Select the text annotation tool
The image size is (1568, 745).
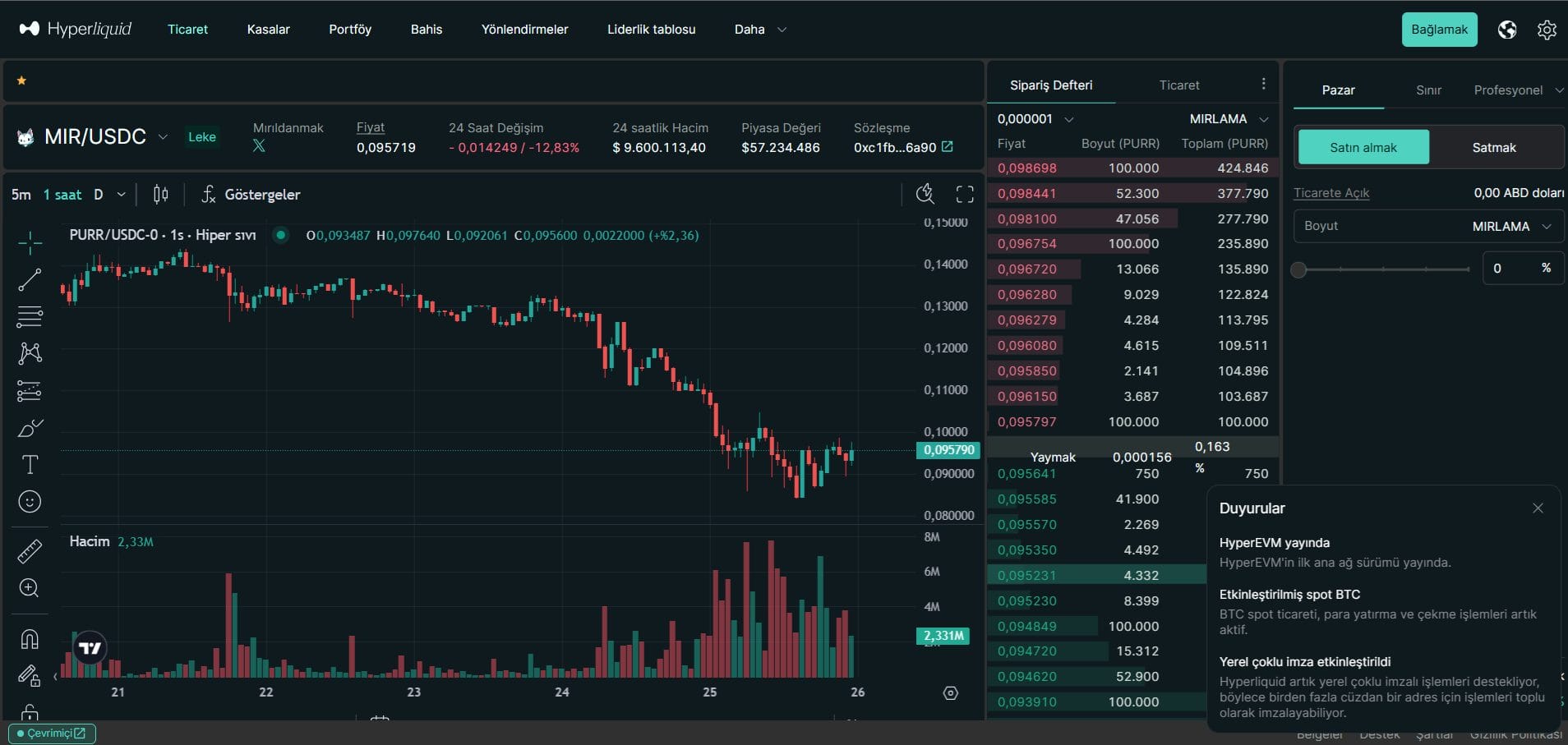point(30,464)
